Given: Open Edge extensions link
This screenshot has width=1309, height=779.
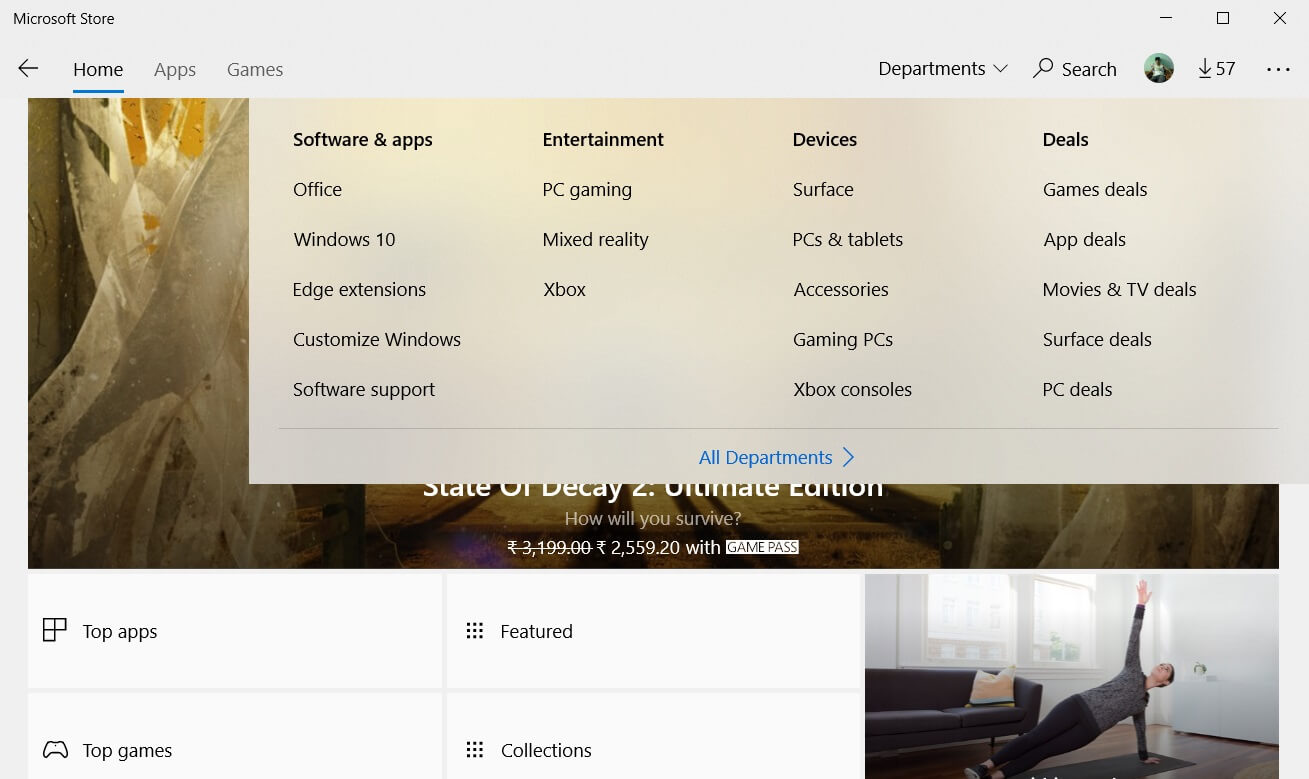Looking at the screenshot, I should (359, 289).
